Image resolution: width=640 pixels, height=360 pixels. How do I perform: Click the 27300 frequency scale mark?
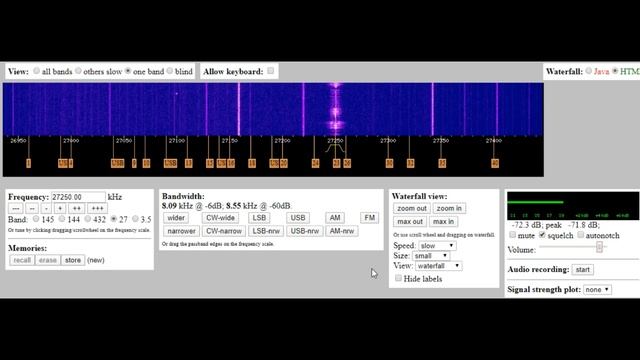(388, 141)
